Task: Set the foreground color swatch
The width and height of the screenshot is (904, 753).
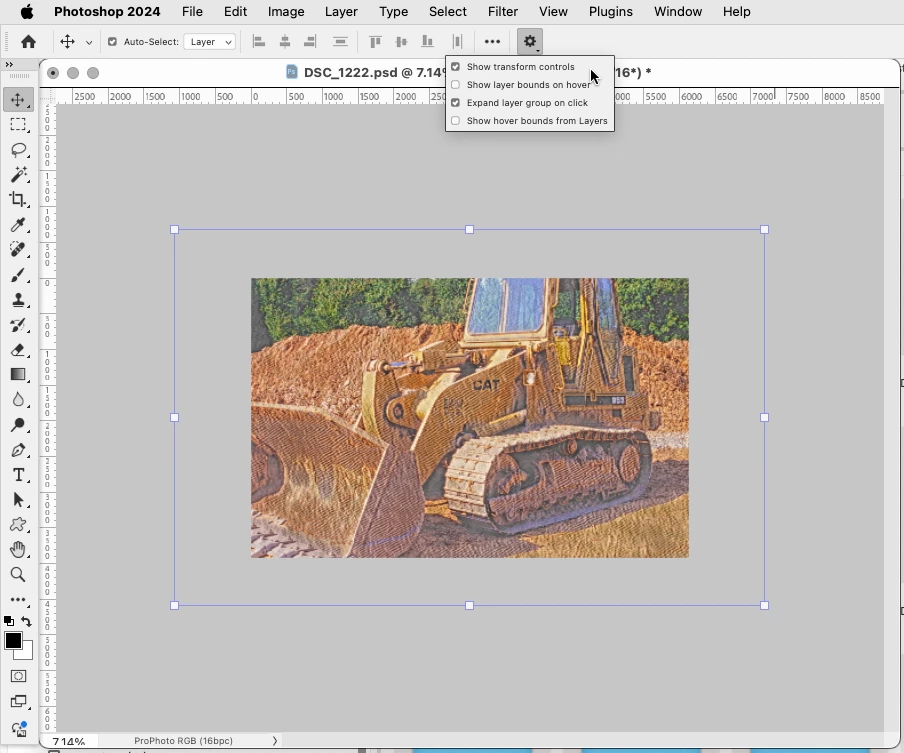Action: 13,640
